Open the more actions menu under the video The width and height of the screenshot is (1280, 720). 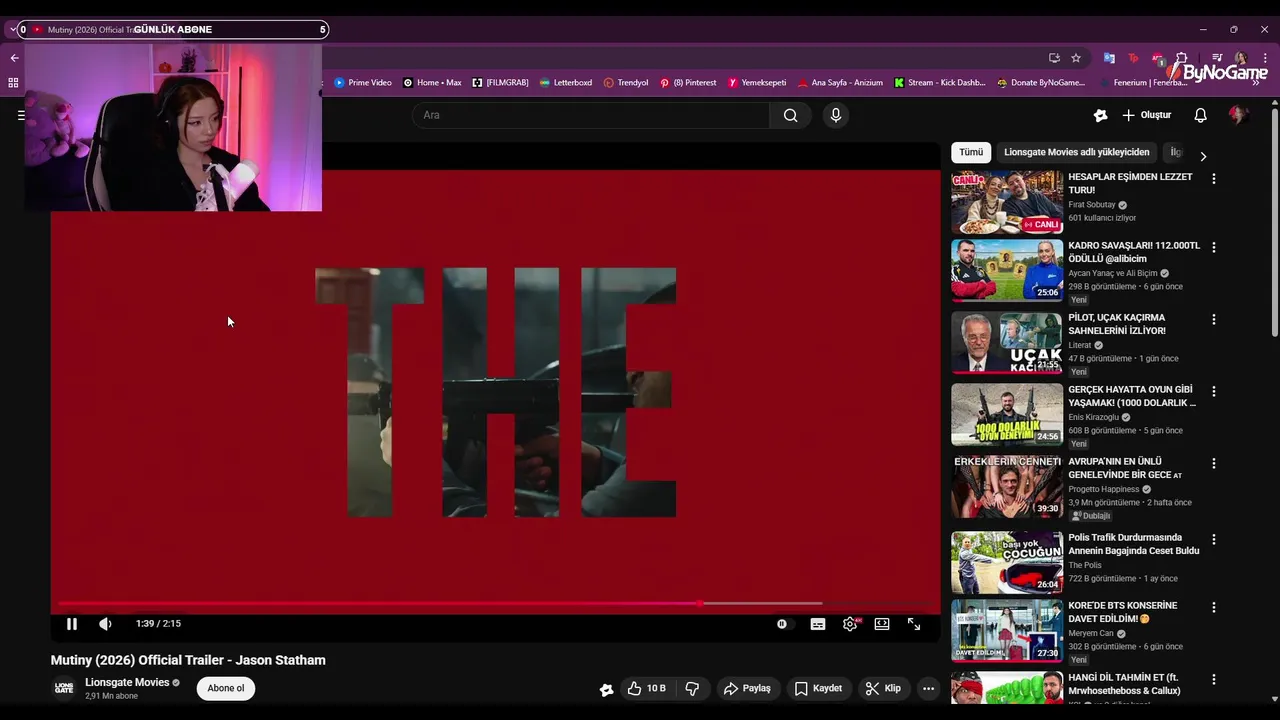pyautogui.click(x=928, y=688)
